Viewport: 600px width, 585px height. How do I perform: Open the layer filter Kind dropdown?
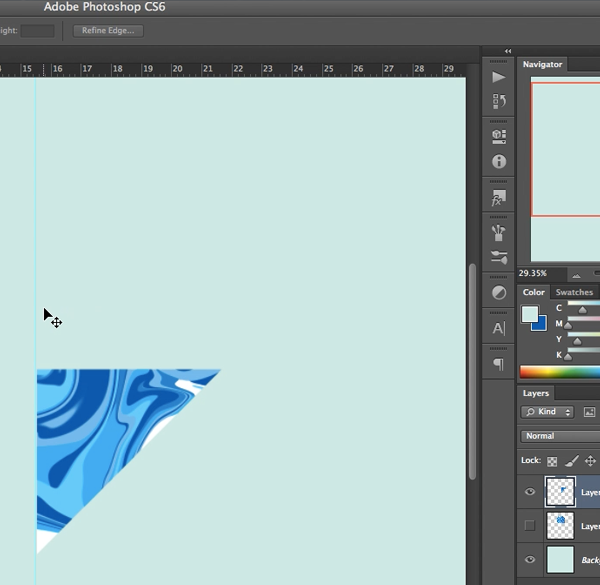tap(548, 412)
